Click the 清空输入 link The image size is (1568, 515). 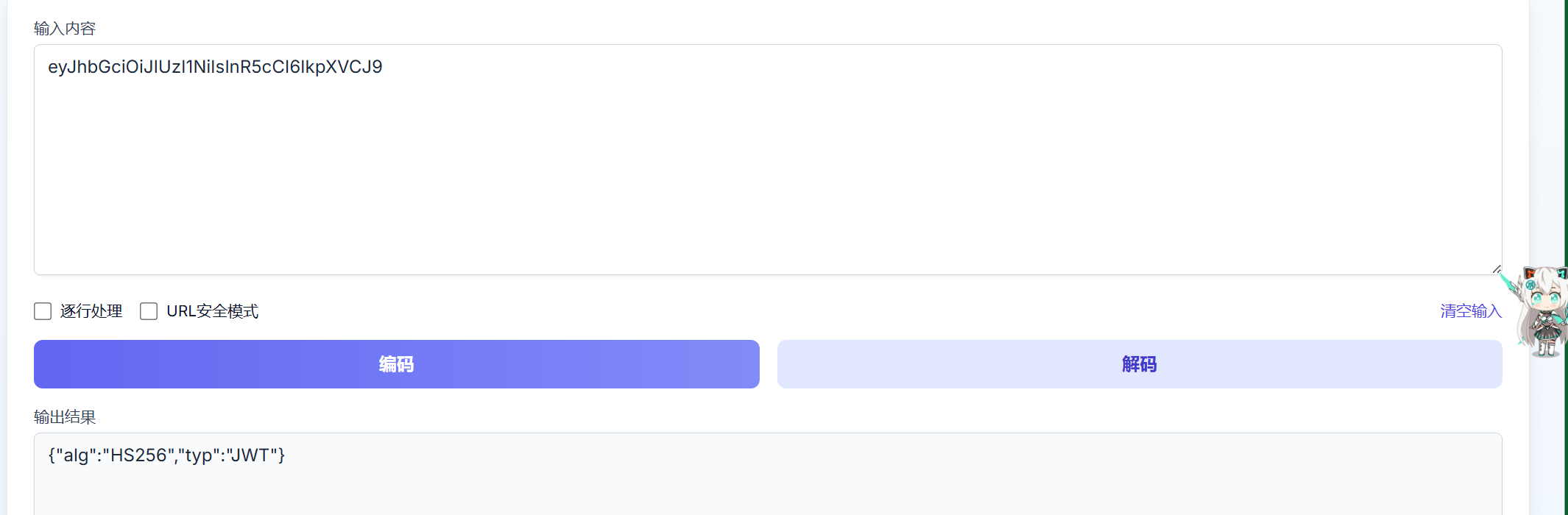(x=1470, y=311)
